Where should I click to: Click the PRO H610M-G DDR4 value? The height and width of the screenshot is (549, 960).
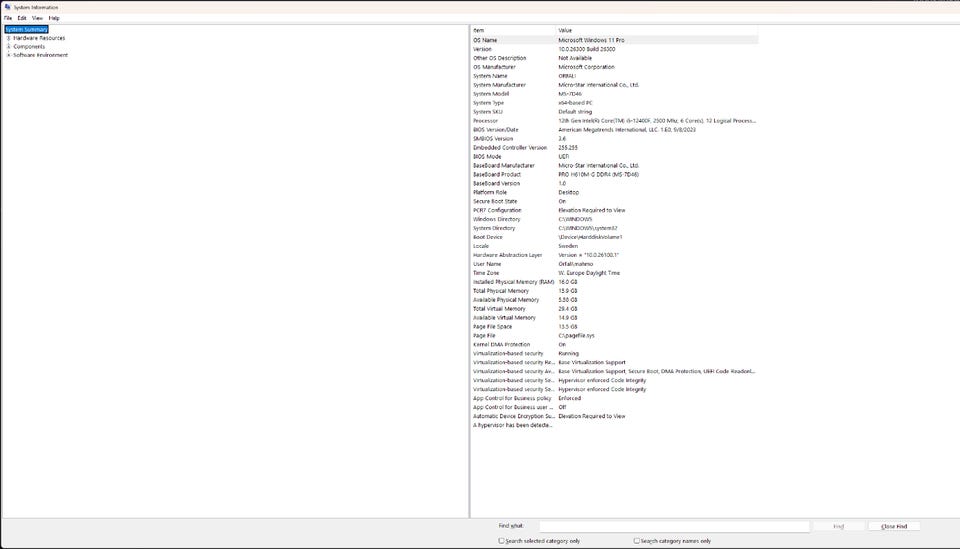coord(598,174)
